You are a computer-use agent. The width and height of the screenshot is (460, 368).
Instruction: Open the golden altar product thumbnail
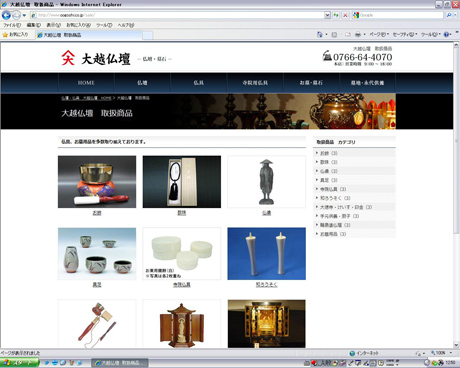click(266, 324)
